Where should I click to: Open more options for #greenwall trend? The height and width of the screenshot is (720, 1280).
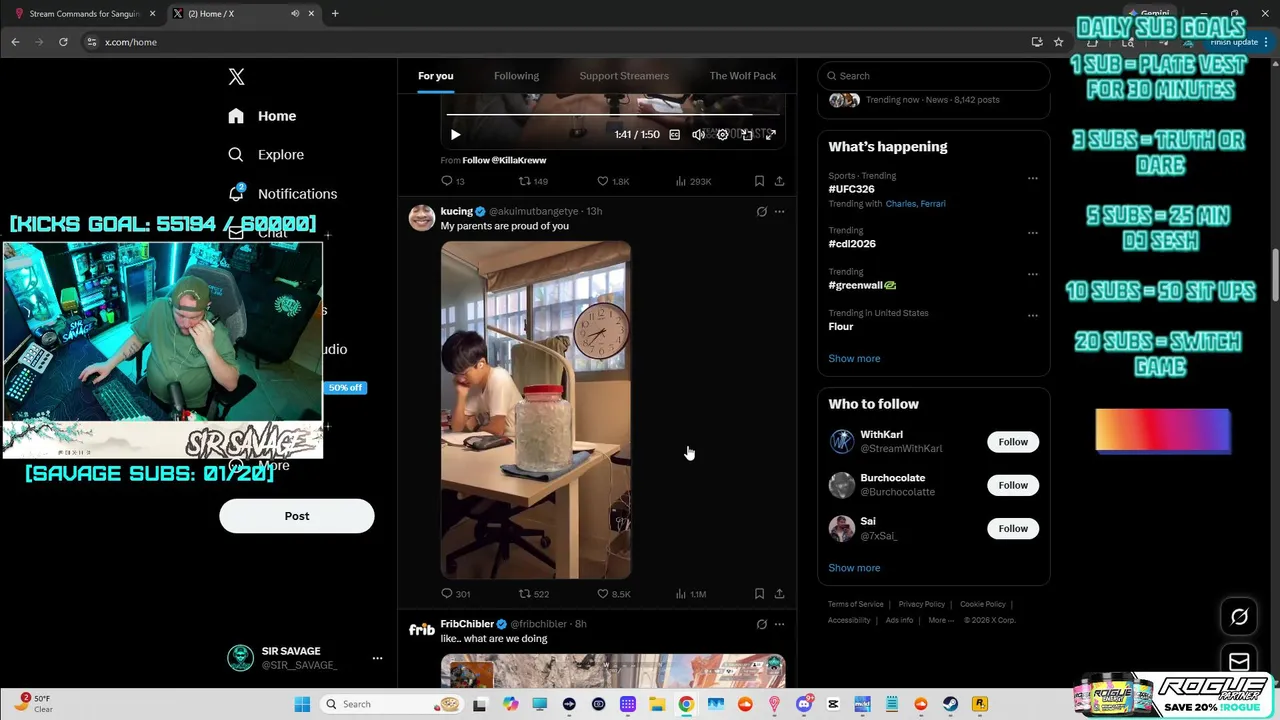1032,274
